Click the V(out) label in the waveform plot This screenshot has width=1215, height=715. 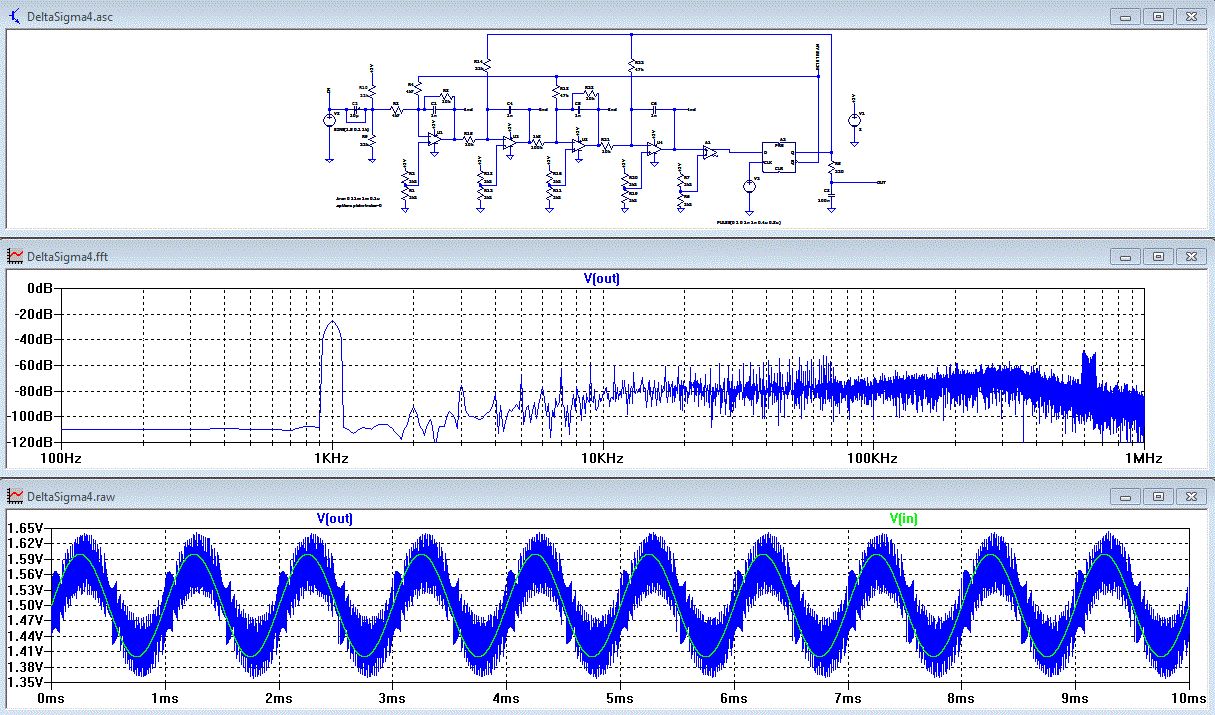334,519
